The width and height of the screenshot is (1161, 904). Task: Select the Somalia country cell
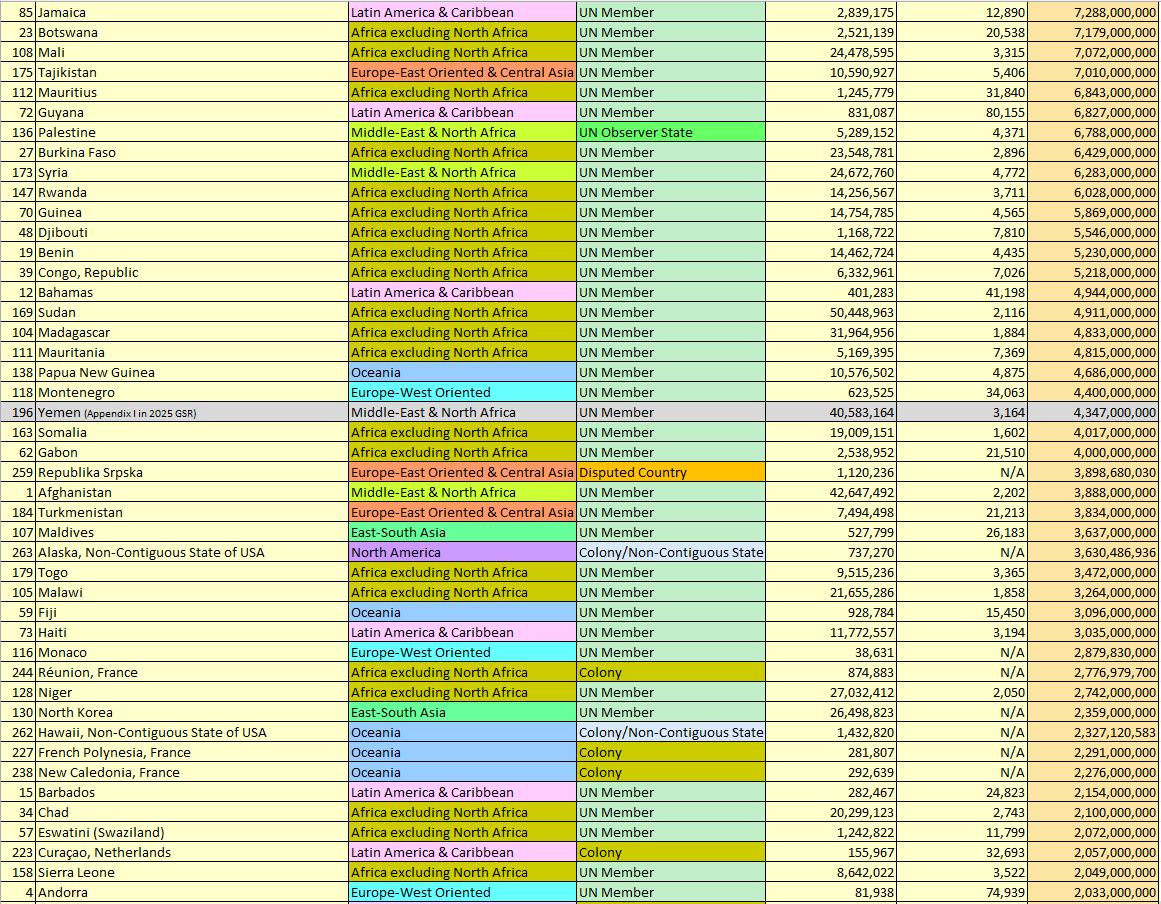click(x=192, y=432)
